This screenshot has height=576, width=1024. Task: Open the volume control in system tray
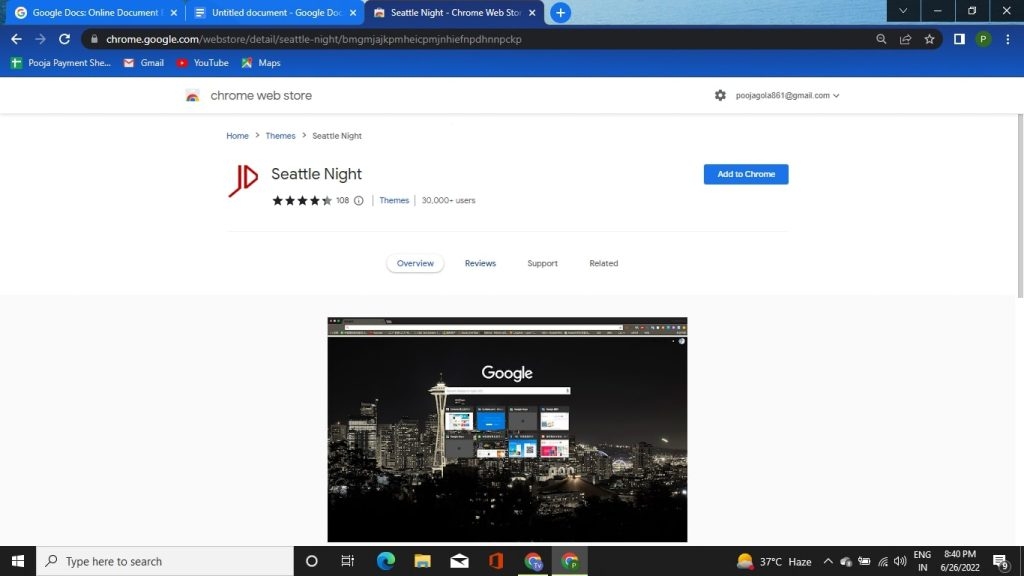click(x=900, y=562)
